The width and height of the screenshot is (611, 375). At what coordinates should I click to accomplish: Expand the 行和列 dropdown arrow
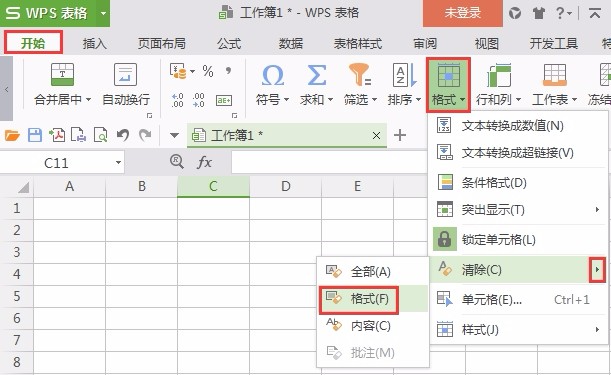[x=518, y=99]
